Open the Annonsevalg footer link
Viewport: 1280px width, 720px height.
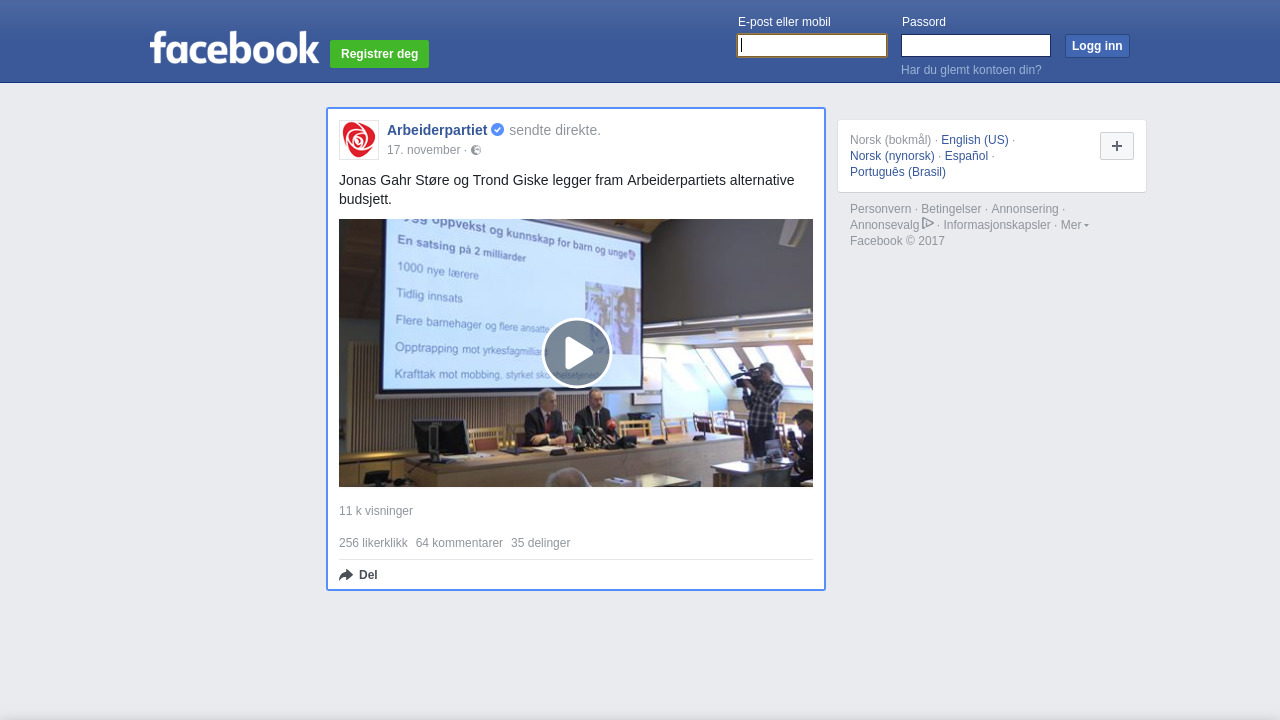(884, 225)
